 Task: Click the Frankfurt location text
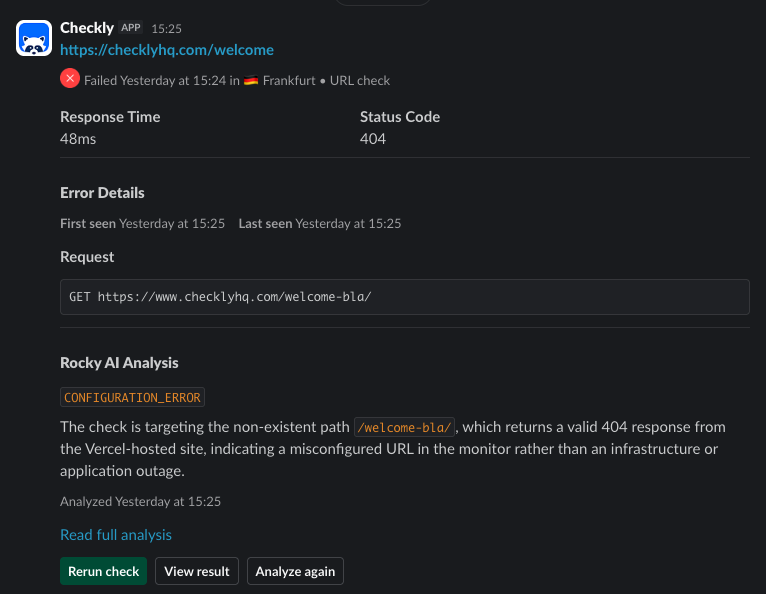(x=289, y=81)
